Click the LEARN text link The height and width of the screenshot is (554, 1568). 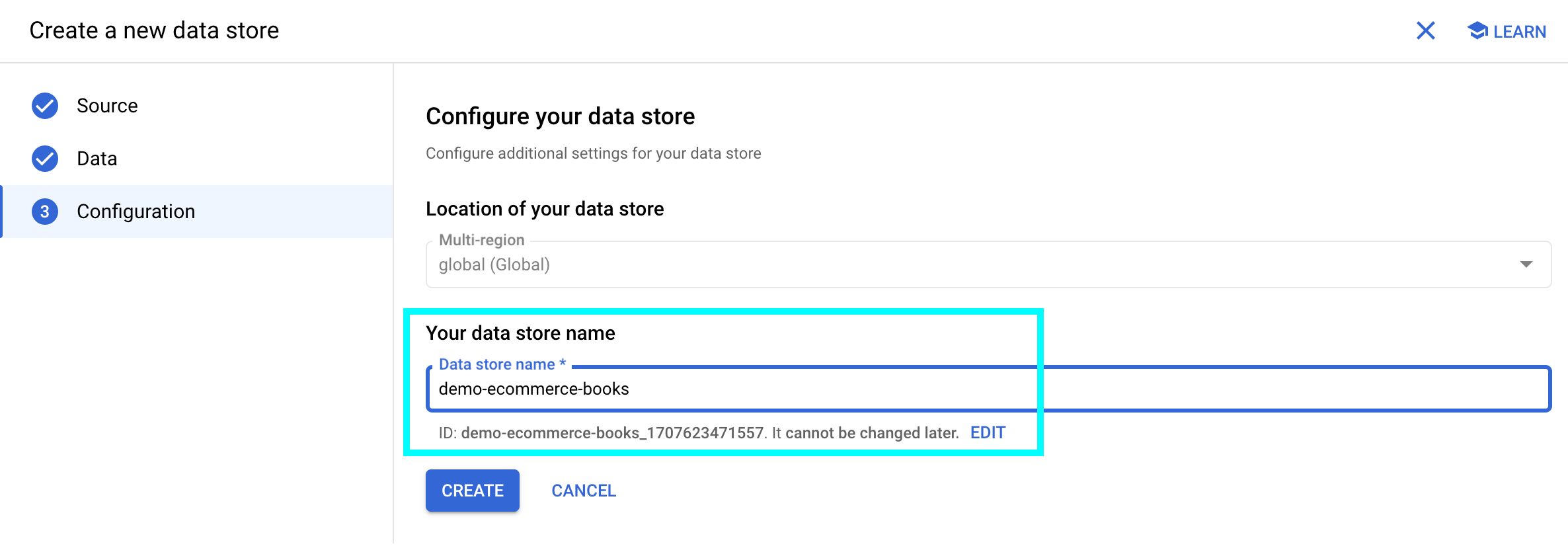coord(1519,32)
